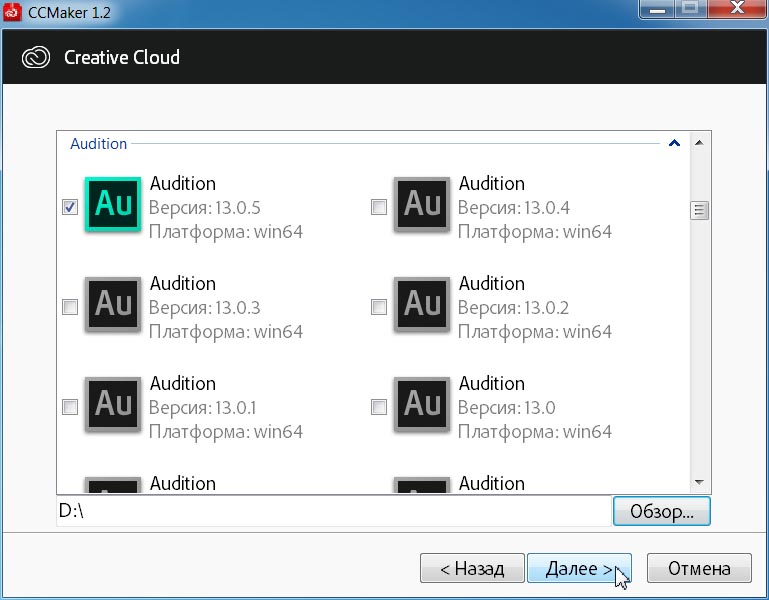Select the text Версия: 13.0.4
769x600 pixels.
click(513, 208)
